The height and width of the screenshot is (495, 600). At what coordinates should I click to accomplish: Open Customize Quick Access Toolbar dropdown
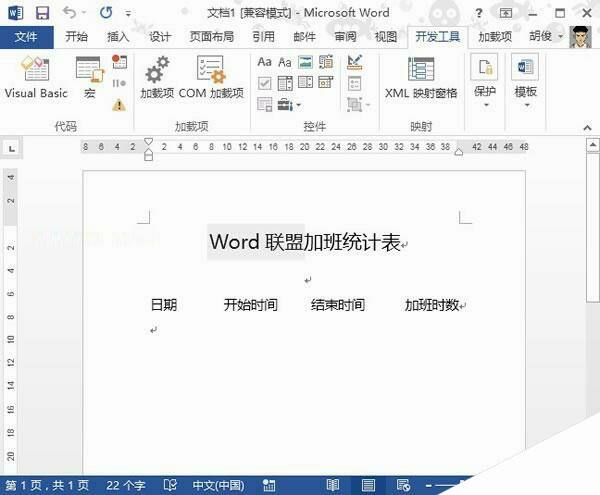click(128, 14)
